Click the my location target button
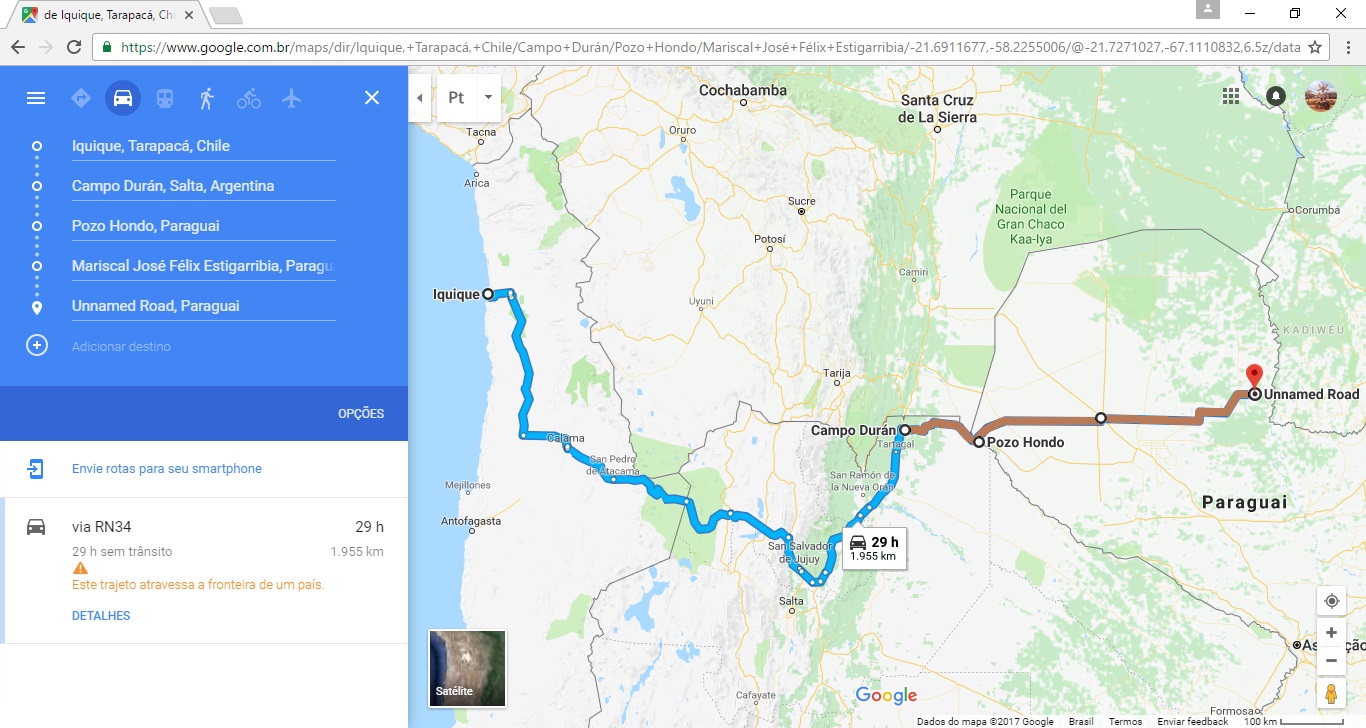Screen dimensions: 1366x728 (x=1331, y=601)
